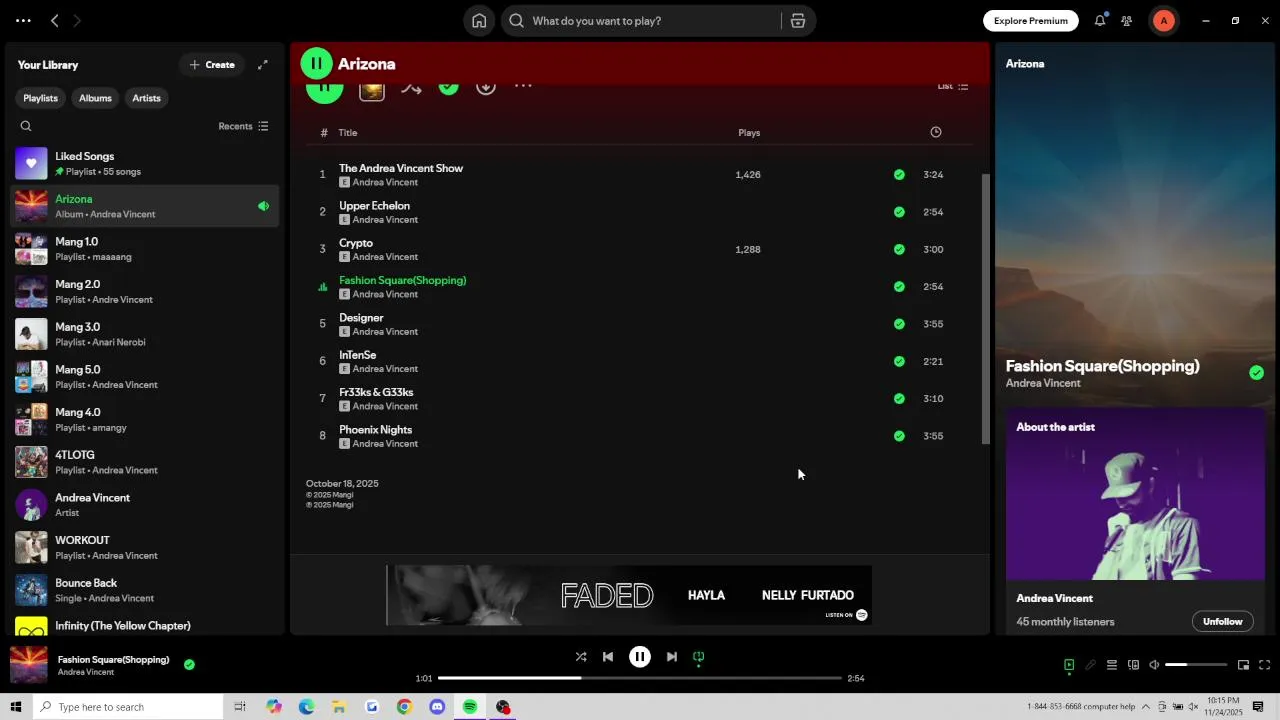This screenshot has height=720, width=1280.
Task: Open Bounce Back single in library
Action: (x=145, y=590)
